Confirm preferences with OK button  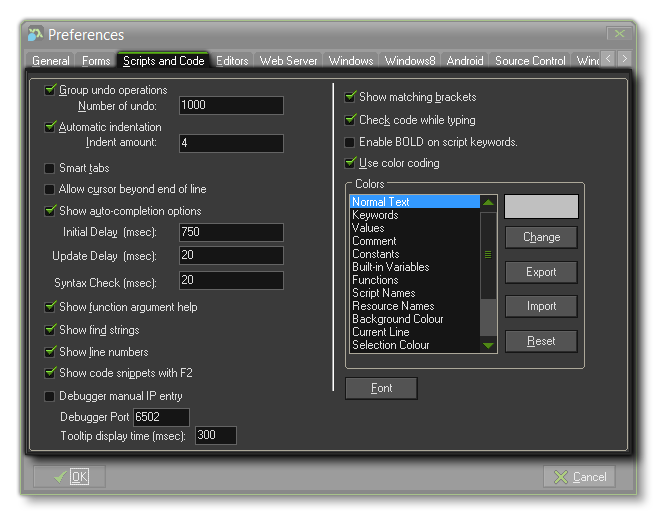click(69, 477)
